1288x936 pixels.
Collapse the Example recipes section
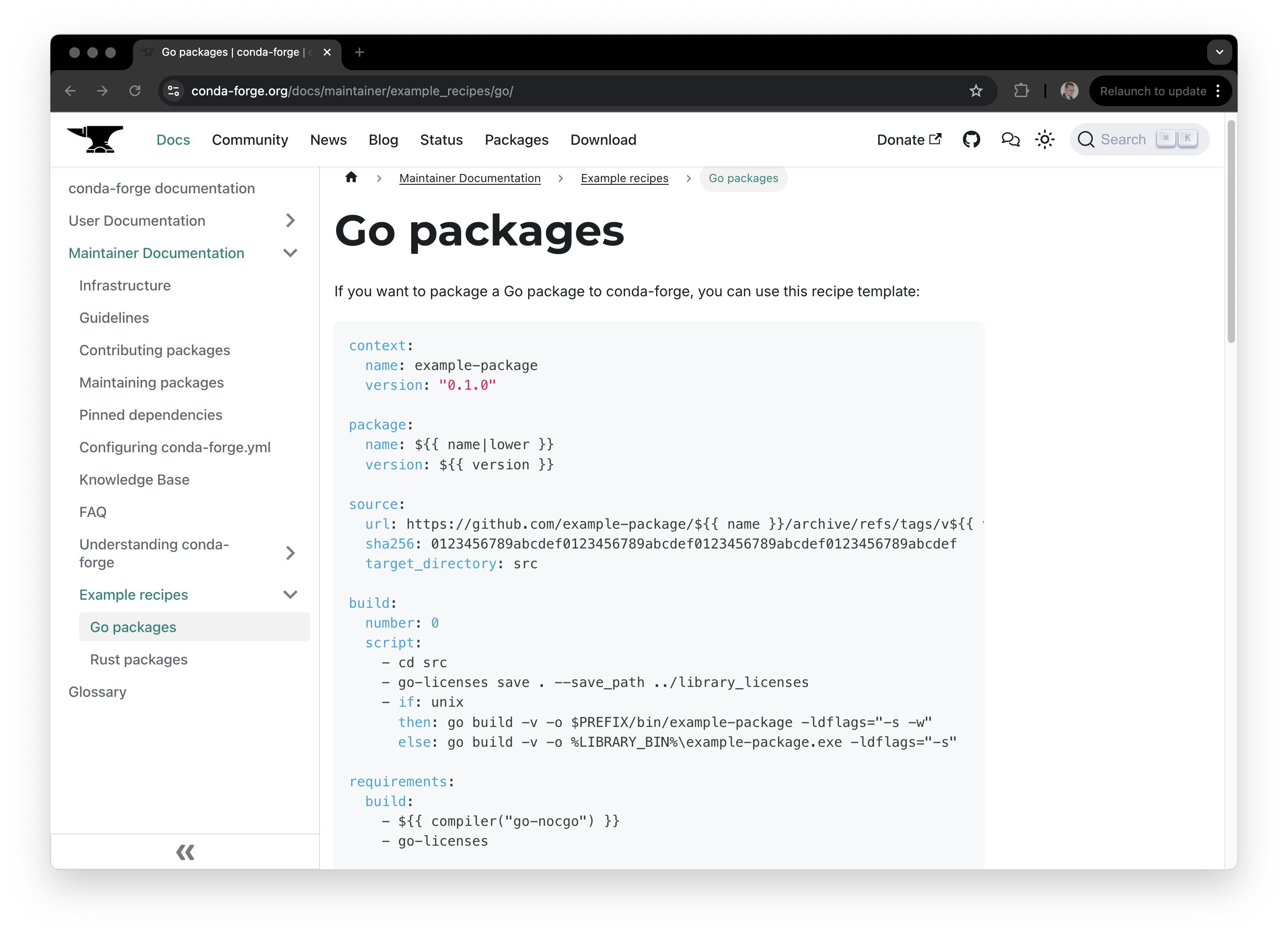tap(290, 595)
